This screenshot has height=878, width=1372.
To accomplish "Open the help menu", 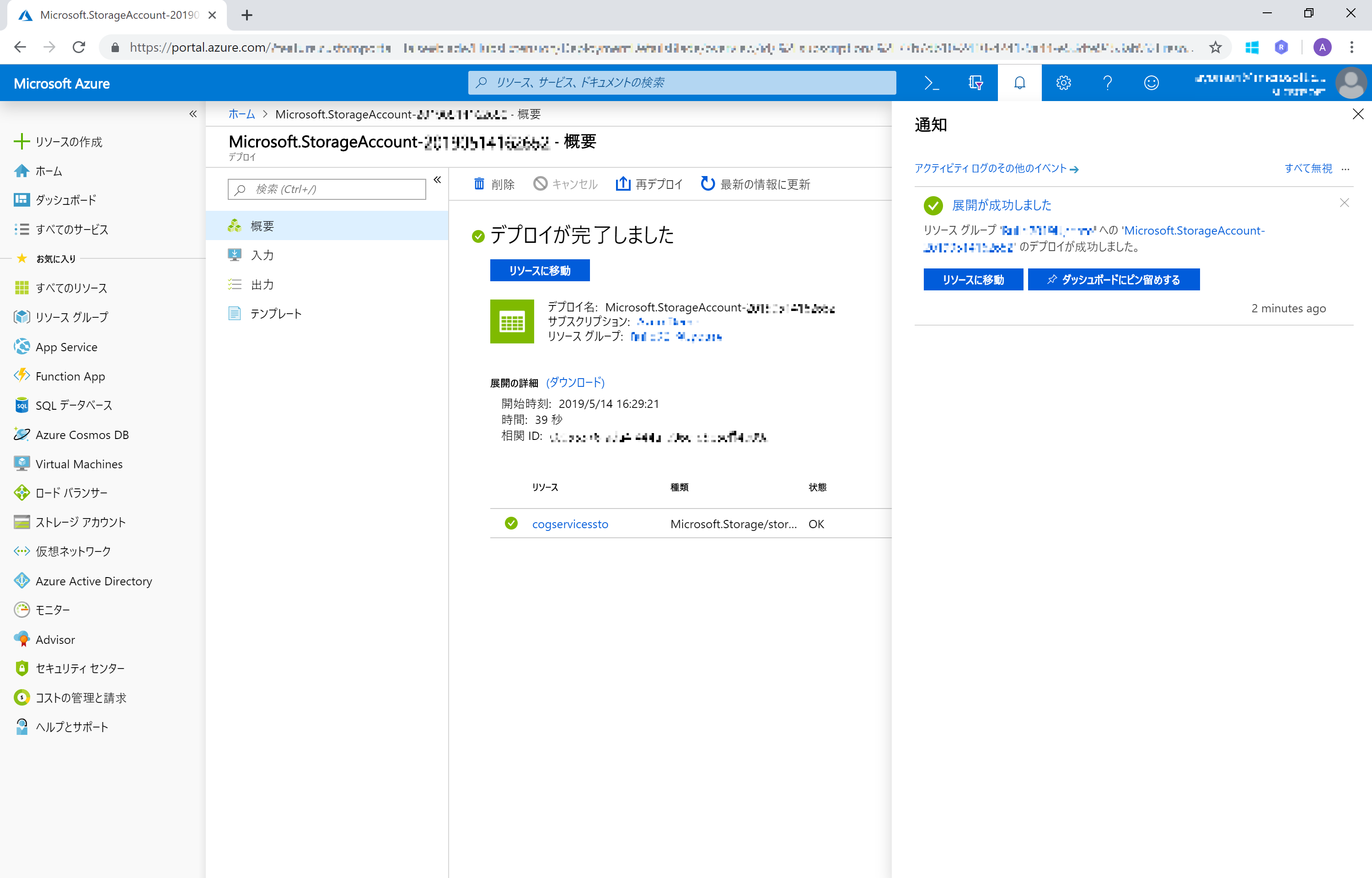I will pyautogui.click(x=1108, y=83).
